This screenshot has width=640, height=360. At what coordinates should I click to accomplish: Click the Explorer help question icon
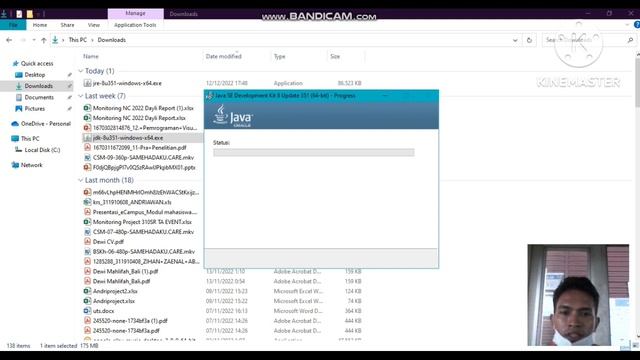pyautogui.click(x=637, y=25)
